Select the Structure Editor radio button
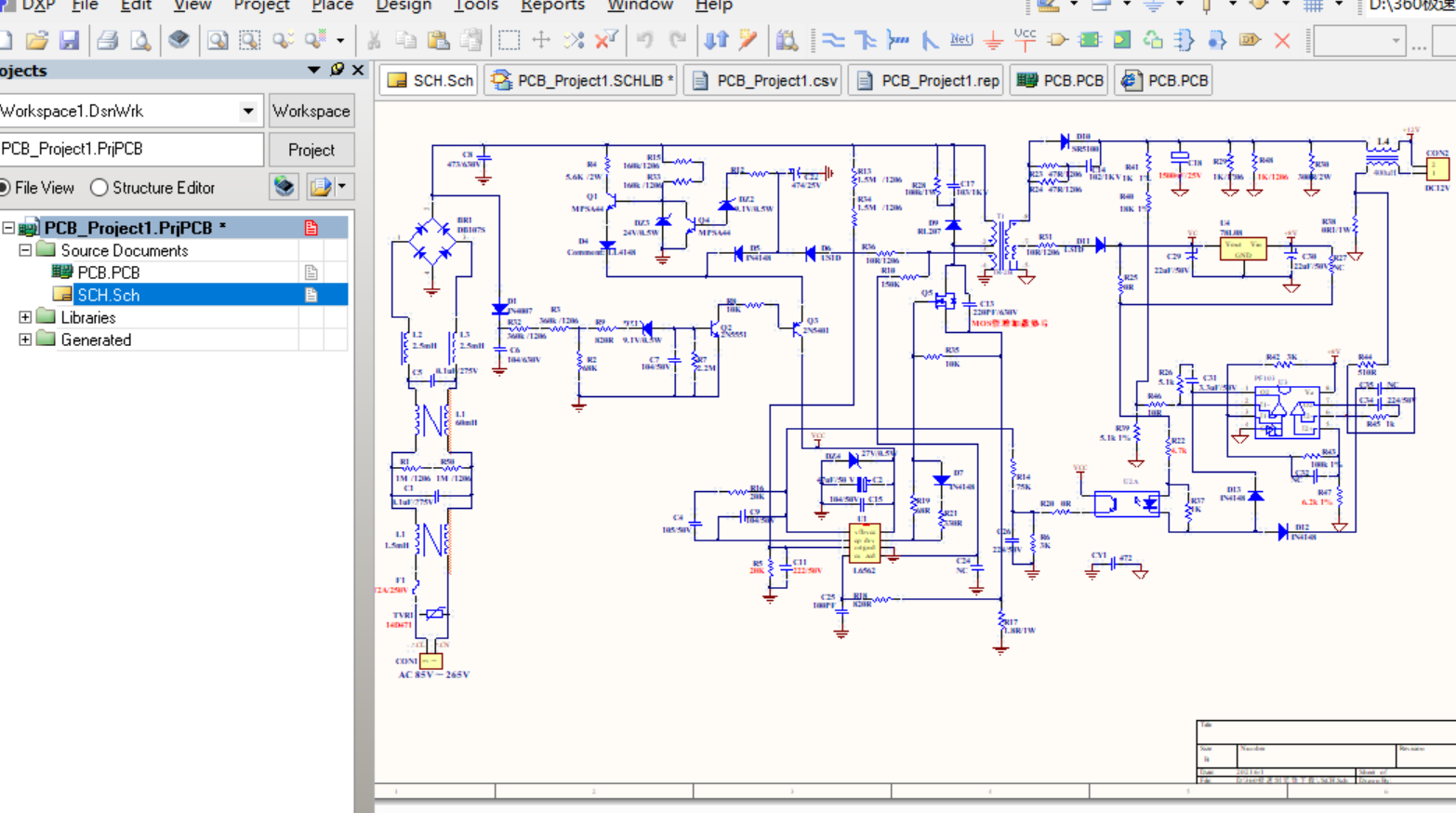 (152, 187)
